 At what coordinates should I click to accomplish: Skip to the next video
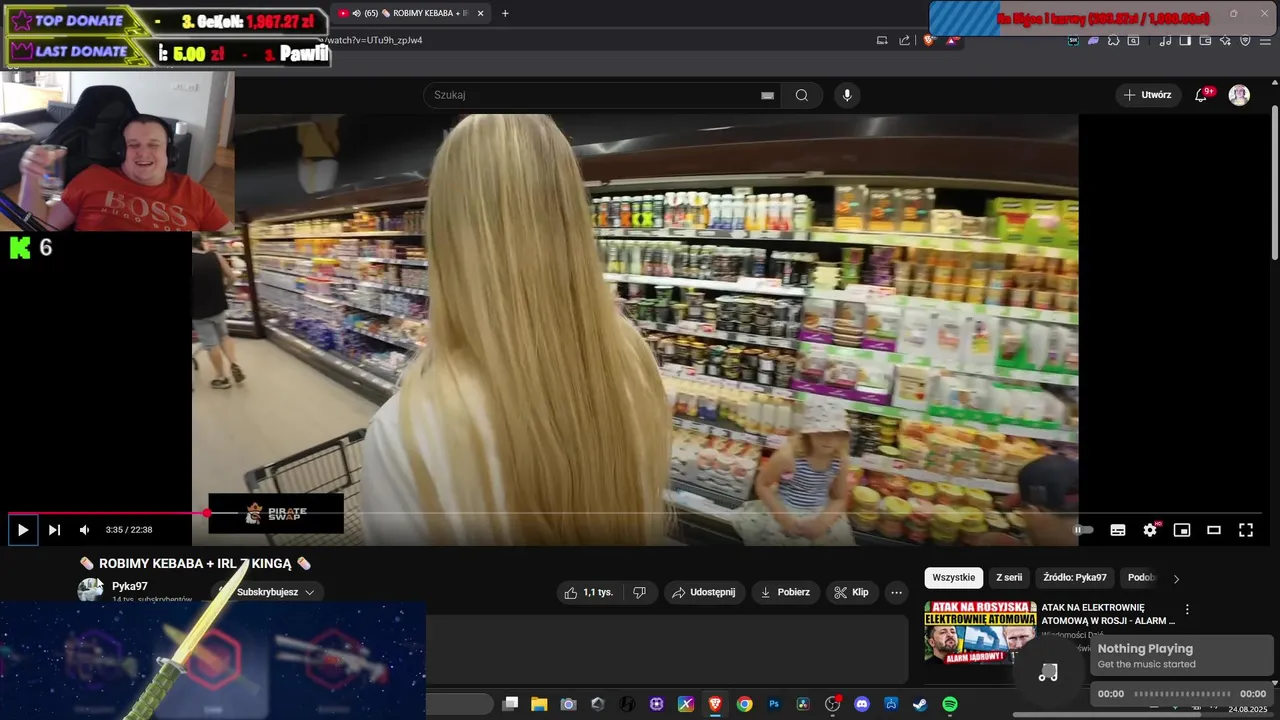(54, 530)
